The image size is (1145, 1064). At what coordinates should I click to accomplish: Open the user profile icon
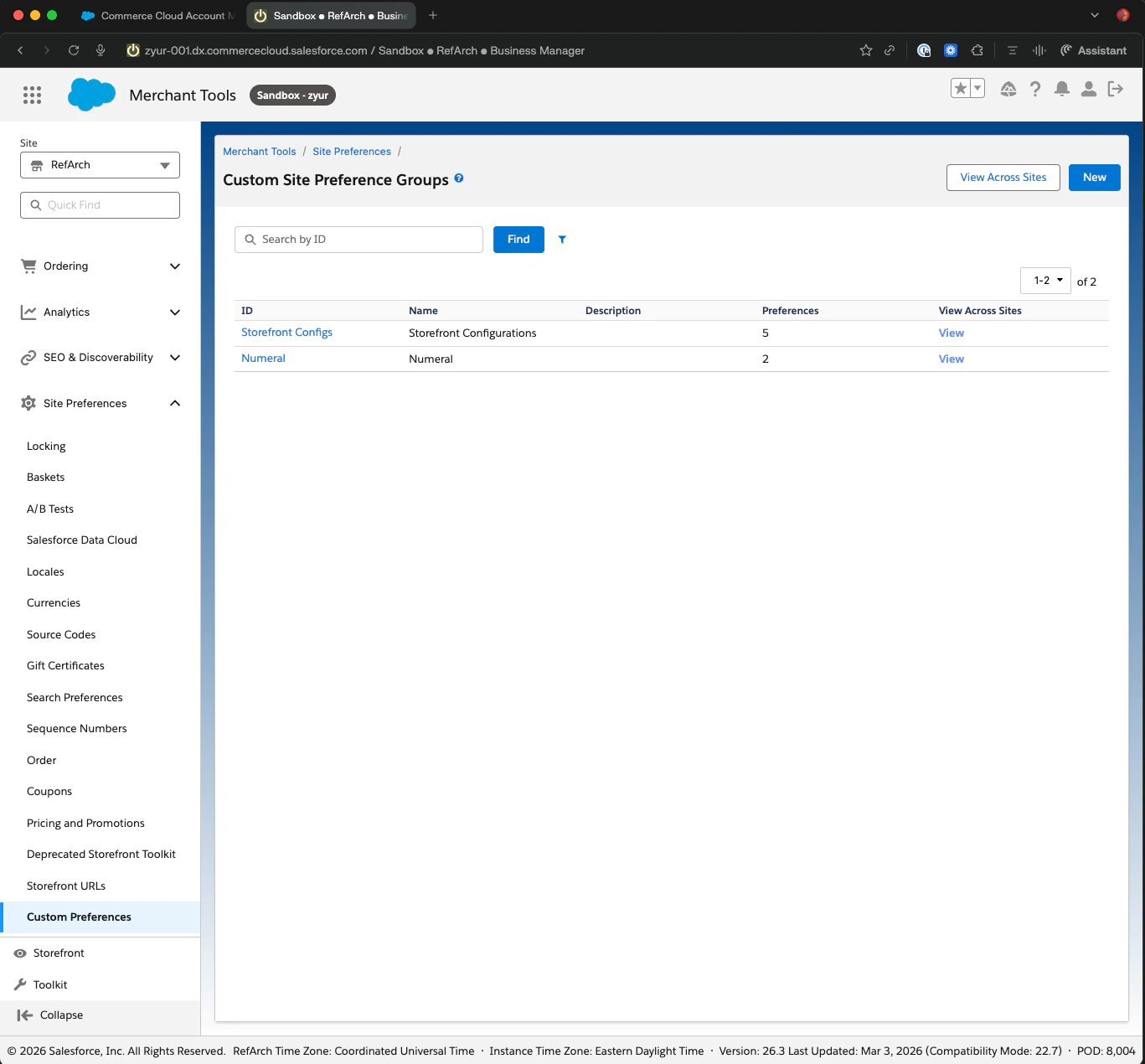(1089, 89)
